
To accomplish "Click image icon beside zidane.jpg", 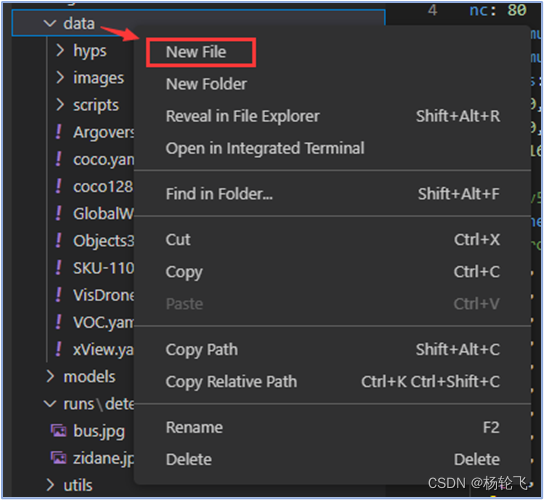I will tap(59, 458).
